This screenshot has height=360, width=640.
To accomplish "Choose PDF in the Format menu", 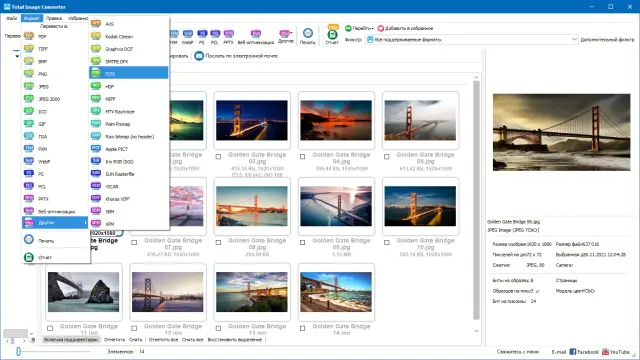I will click(55, 37).
